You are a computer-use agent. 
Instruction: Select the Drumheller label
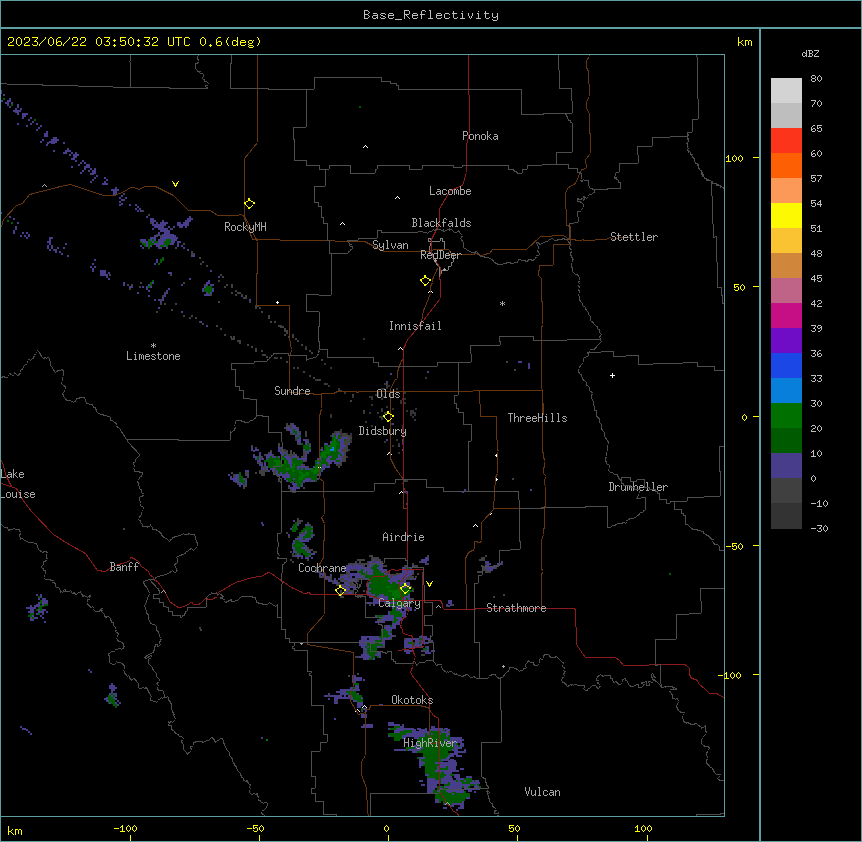pos(638,487)
